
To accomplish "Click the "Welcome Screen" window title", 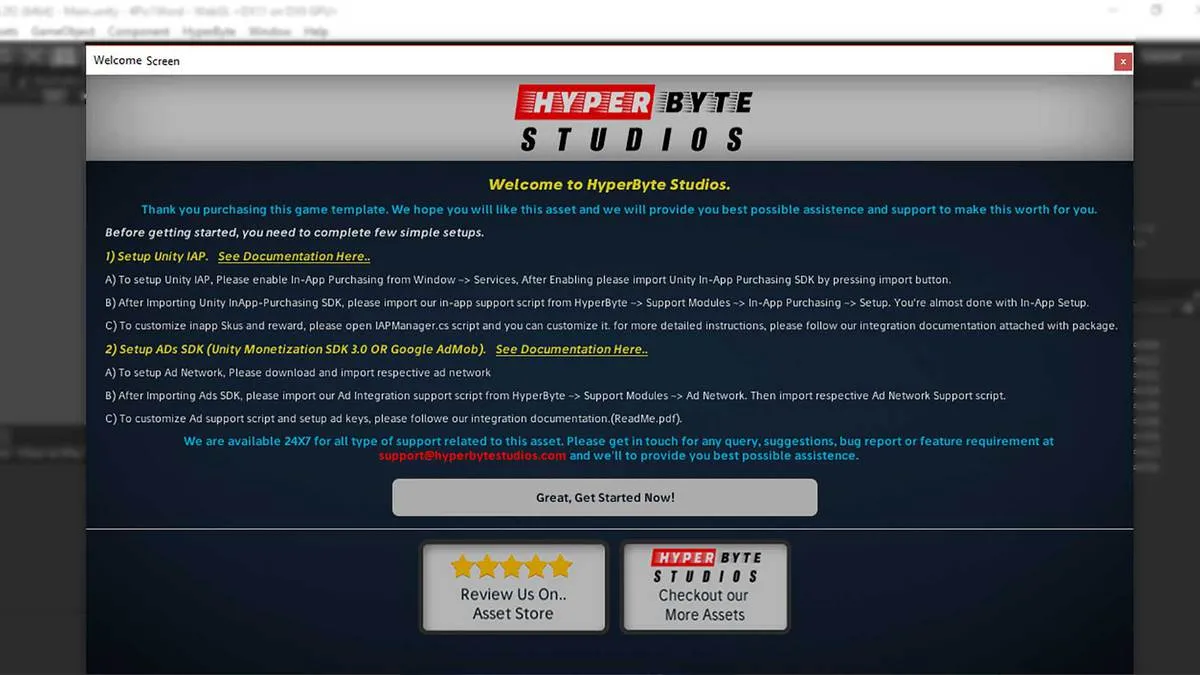I will (x=137, y=61).
